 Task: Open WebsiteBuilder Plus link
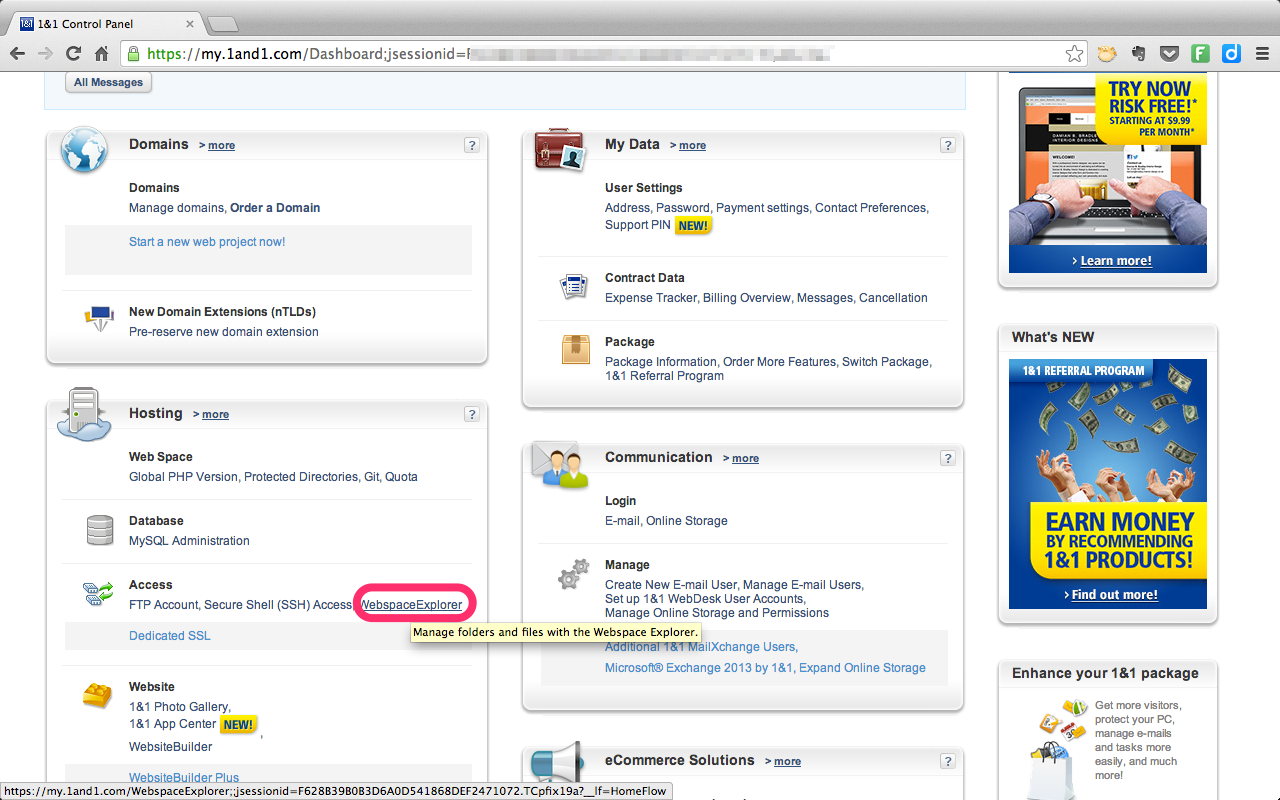pos(184,778)
